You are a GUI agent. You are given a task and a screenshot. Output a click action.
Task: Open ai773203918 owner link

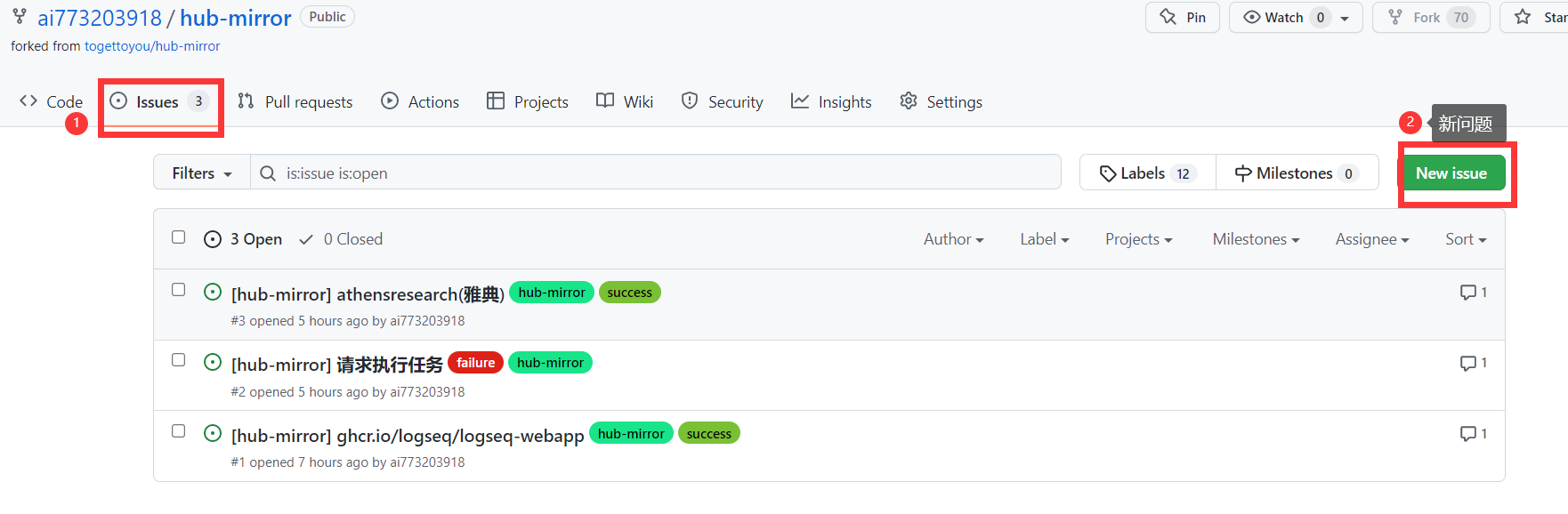coord(100,18)
